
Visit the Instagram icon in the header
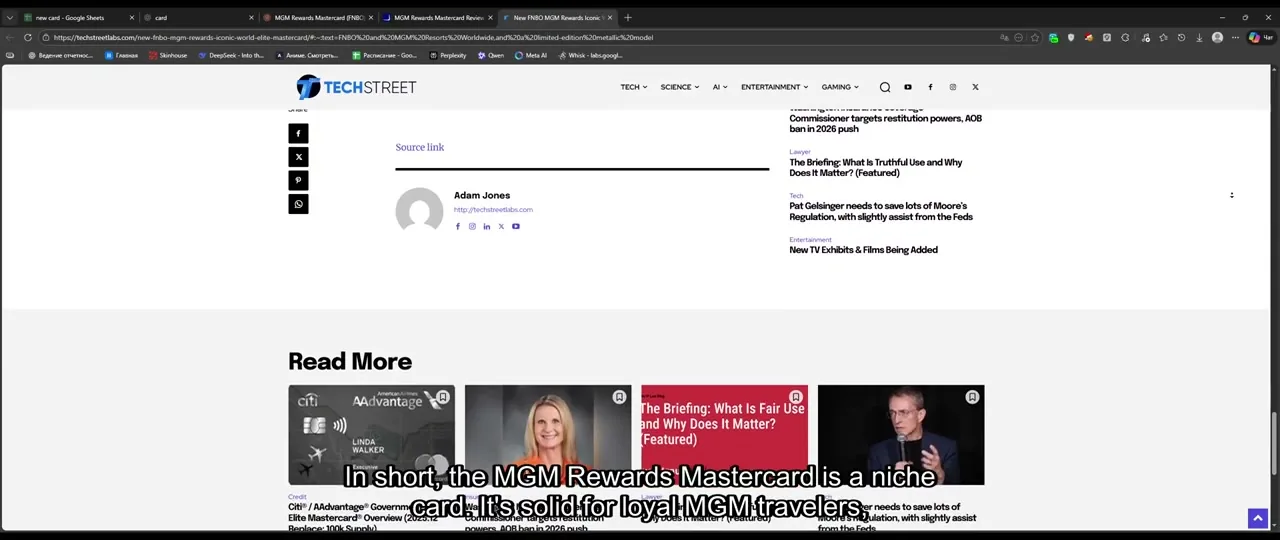(953, 87)
